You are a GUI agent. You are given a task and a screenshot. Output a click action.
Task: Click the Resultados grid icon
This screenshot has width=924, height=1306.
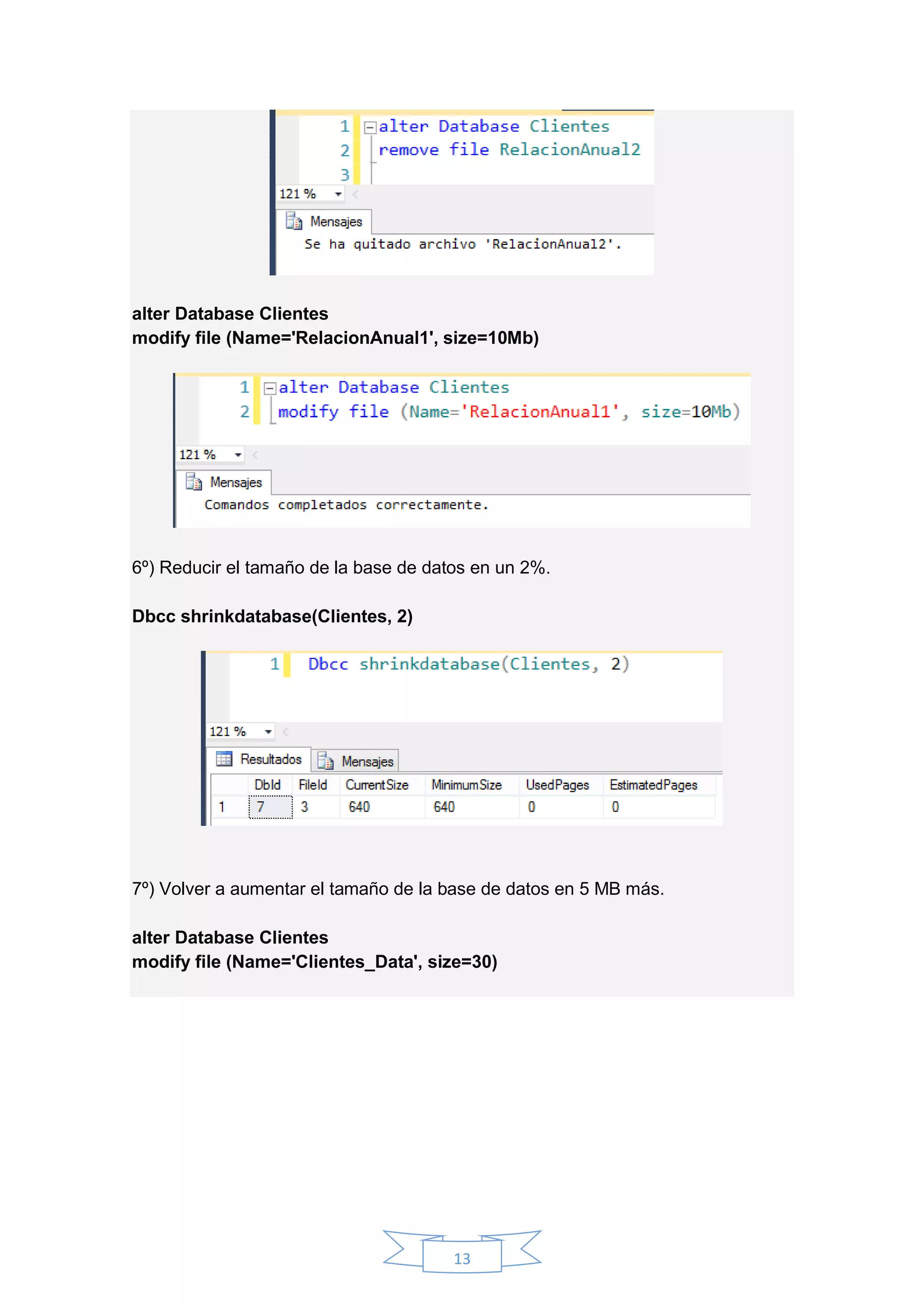click(x=224, y=759)
